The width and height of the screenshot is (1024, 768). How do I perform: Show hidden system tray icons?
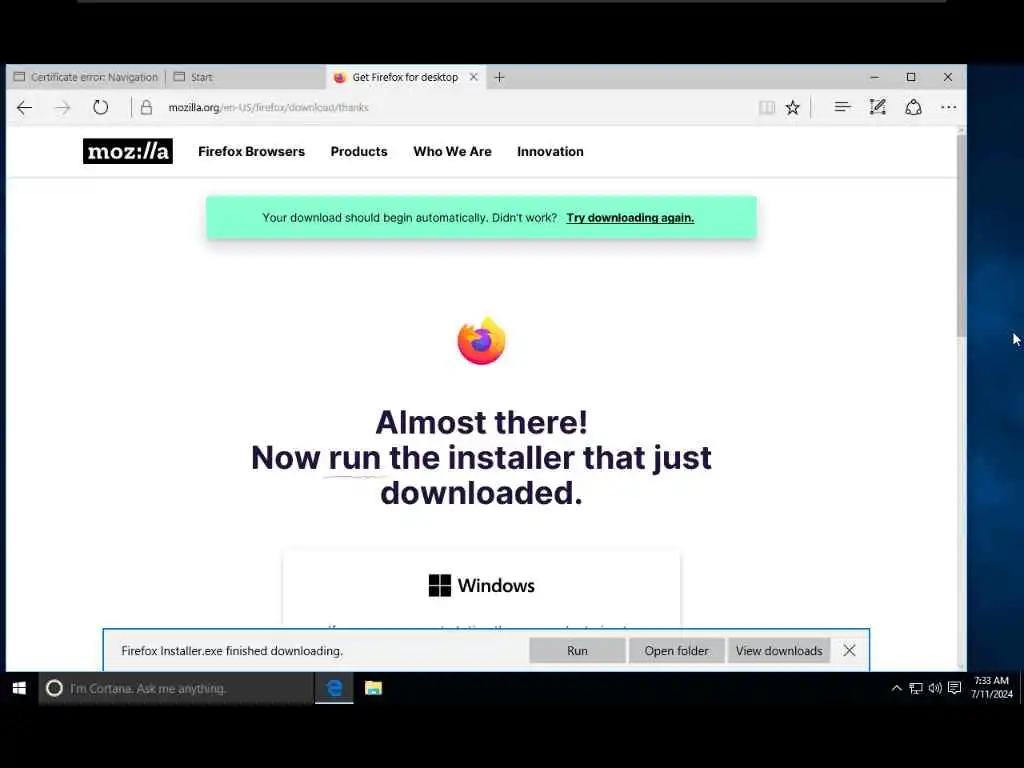tap(897, 688)
